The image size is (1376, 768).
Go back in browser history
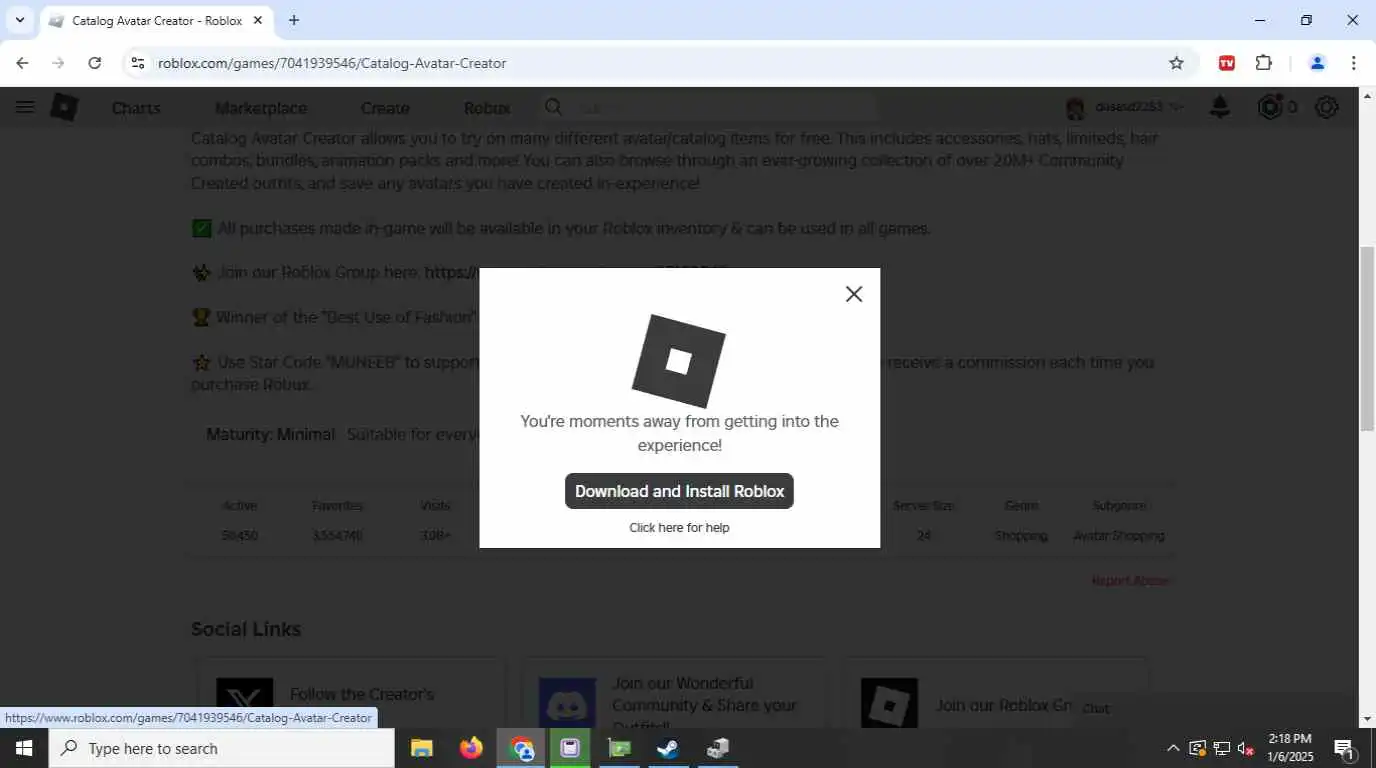point(22,63)
